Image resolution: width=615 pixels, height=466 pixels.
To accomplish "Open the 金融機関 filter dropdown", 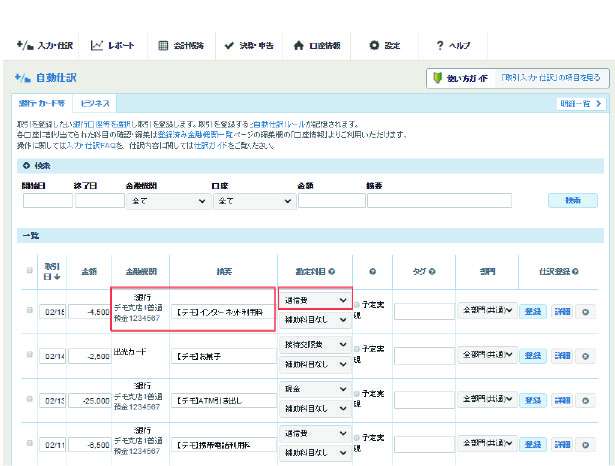I will pos(168,201).
